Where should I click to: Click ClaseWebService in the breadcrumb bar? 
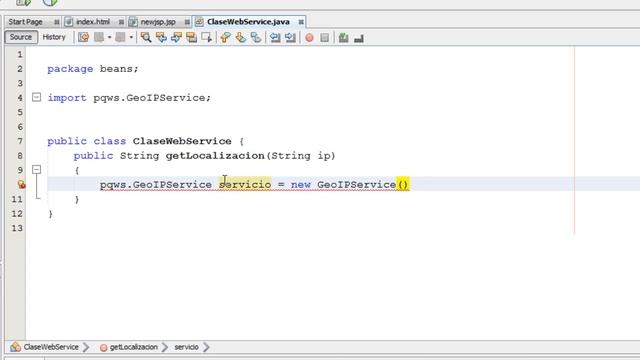[51, 347]
